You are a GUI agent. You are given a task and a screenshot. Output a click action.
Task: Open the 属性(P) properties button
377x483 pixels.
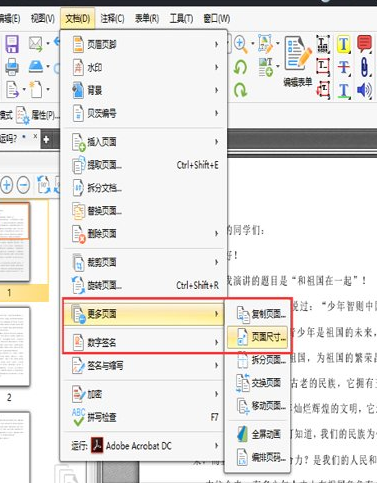click(37, 116)
